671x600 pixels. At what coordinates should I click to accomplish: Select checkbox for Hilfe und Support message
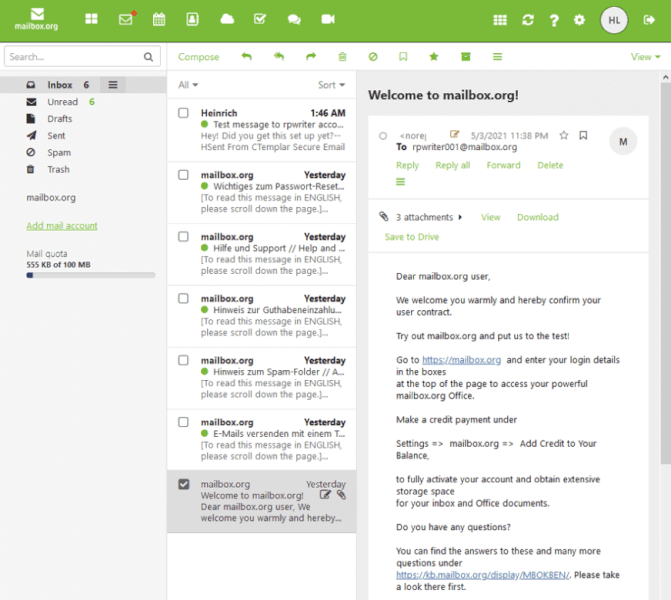[183, 237]
